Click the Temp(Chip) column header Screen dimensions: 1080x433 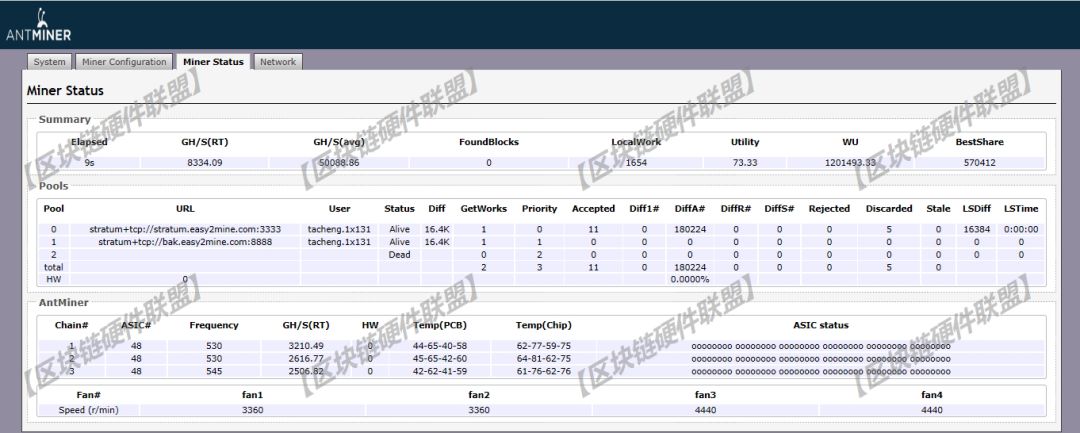point(543,326)
